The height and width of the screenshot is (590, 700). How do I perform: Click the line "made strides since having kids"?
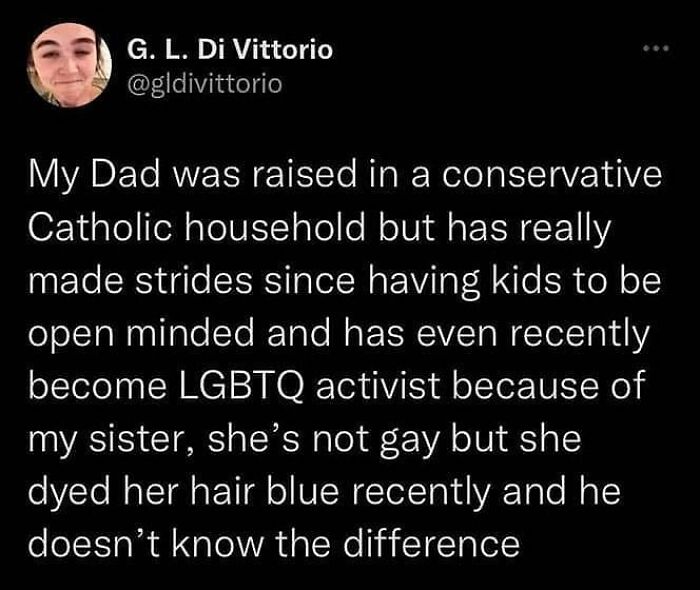click(344, 282)
